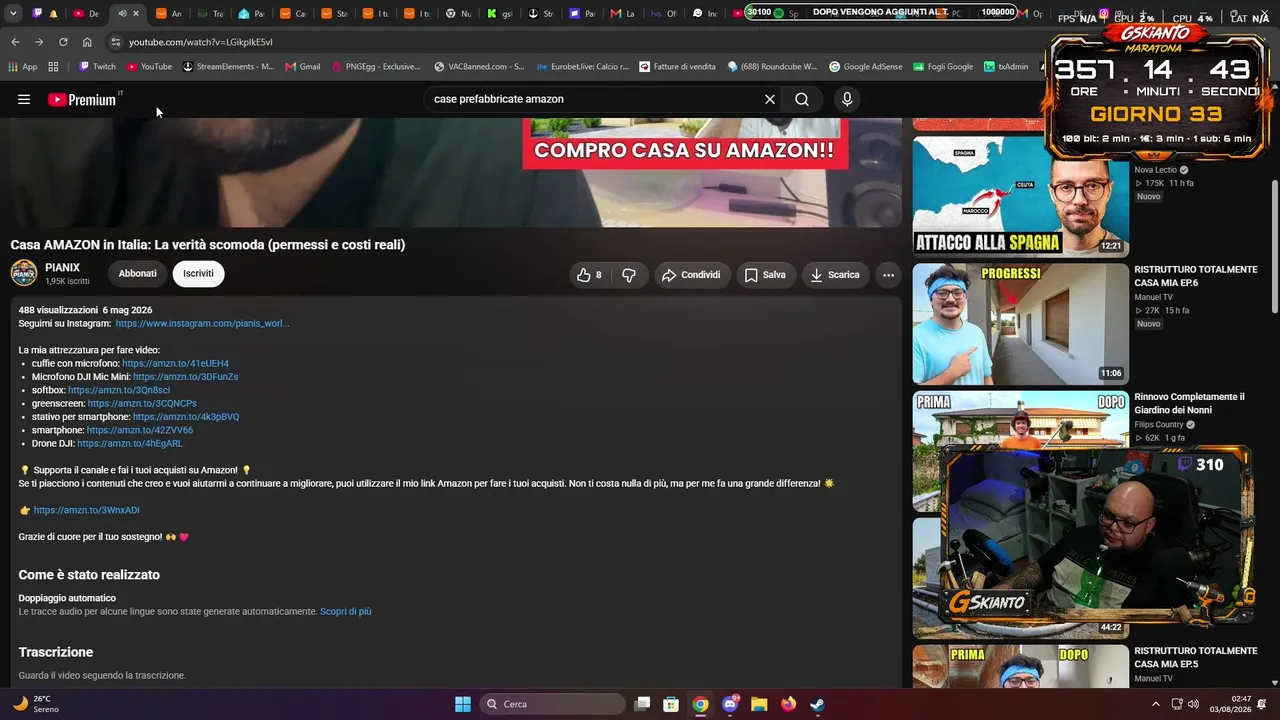Open the greenscreen Amazon link
The height and width of the screenshot is (720, 1280).
point(142,404)
